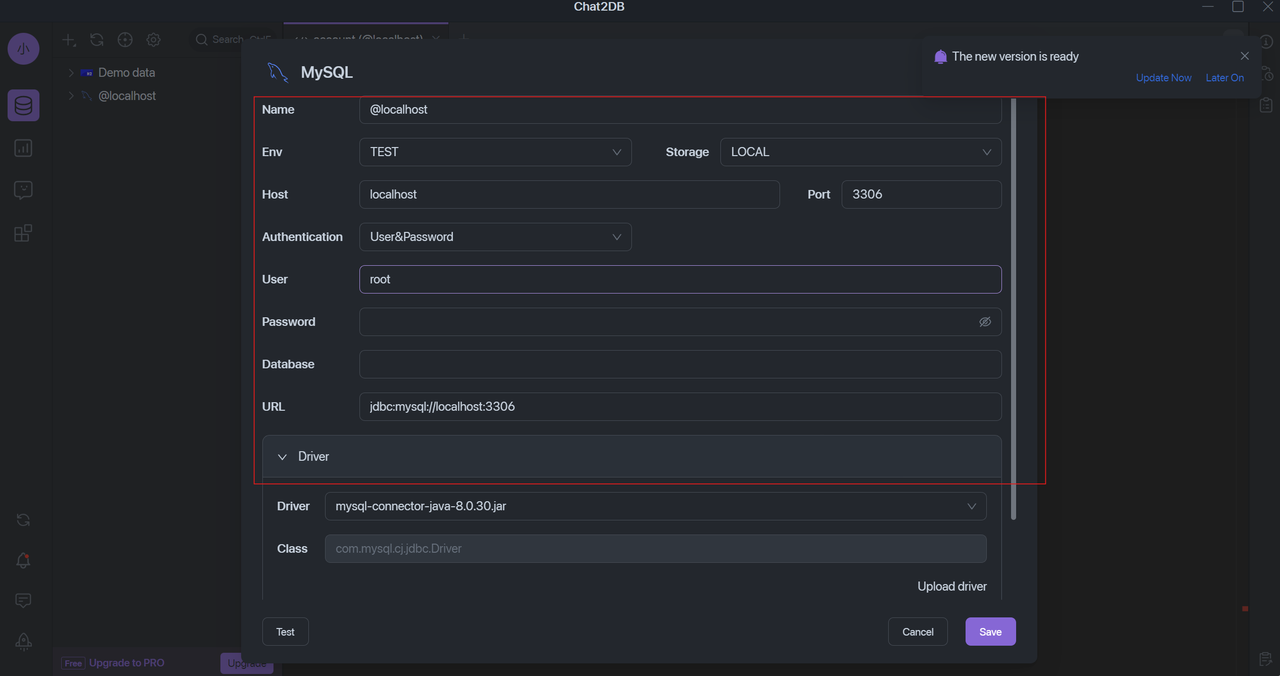Click the Free badge label
The height and width of the screenshot is (676, 1280).
click(73, 663)
